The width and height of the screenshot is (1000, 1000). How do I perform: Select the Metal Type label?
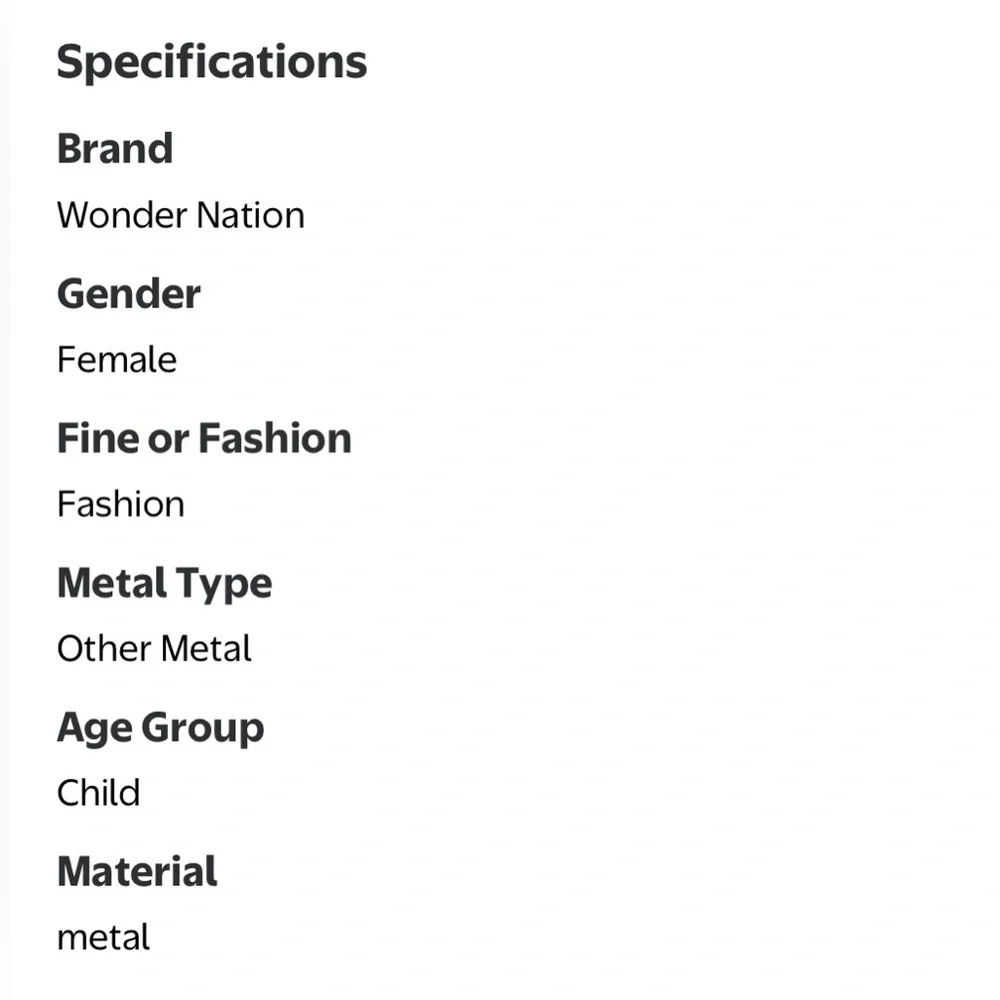pyautogui.click(x=165, y=584)
